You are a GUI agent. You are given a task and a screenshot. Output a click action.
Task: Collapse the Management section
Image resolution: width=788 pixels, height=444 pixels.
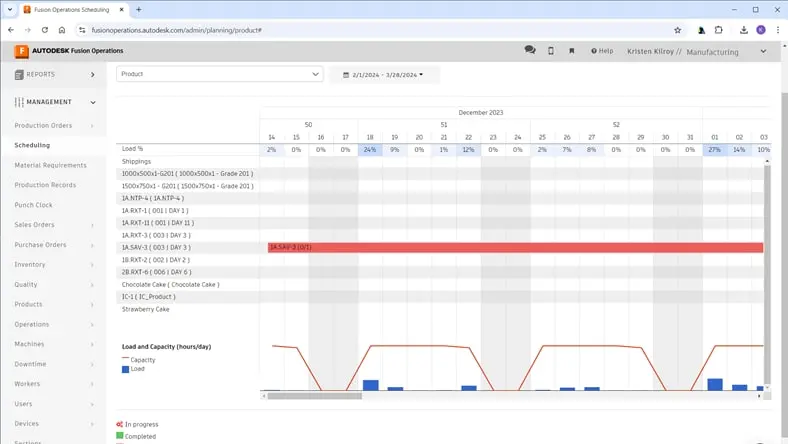click(x=92, y=102)
